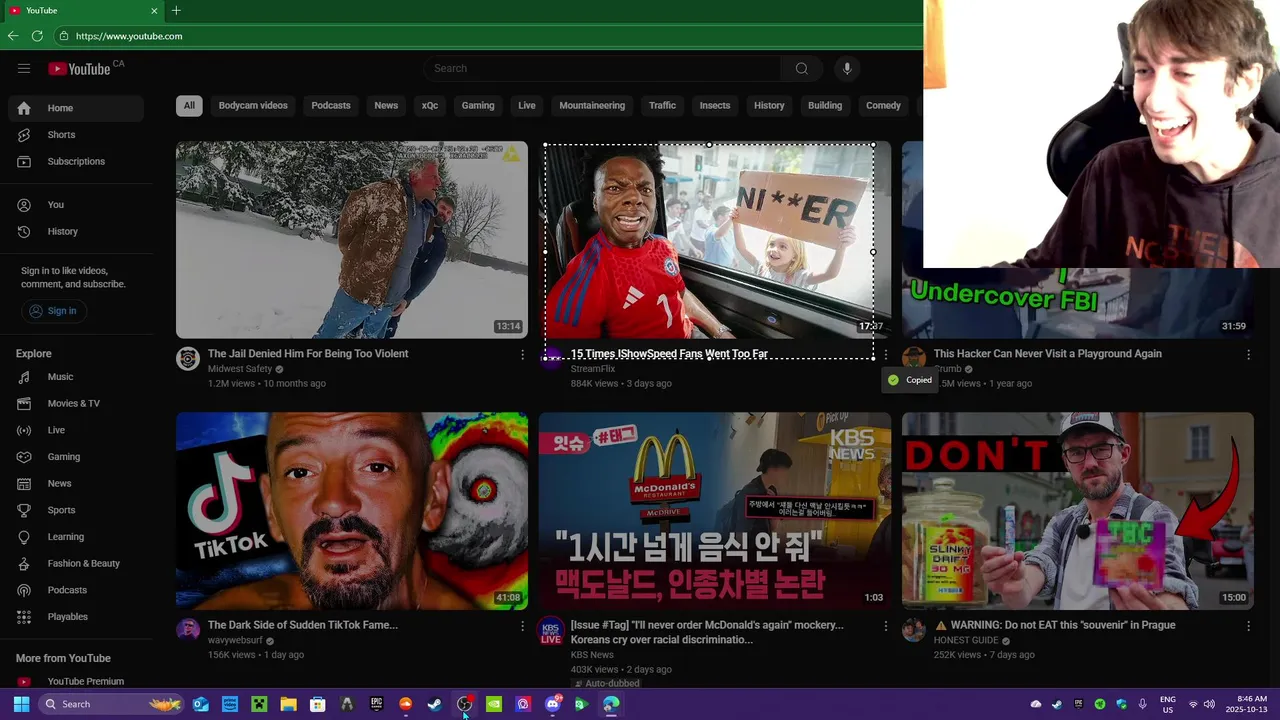Select the Traffic filter chip
The image size is (1280, 720).
tap(662, 105)
